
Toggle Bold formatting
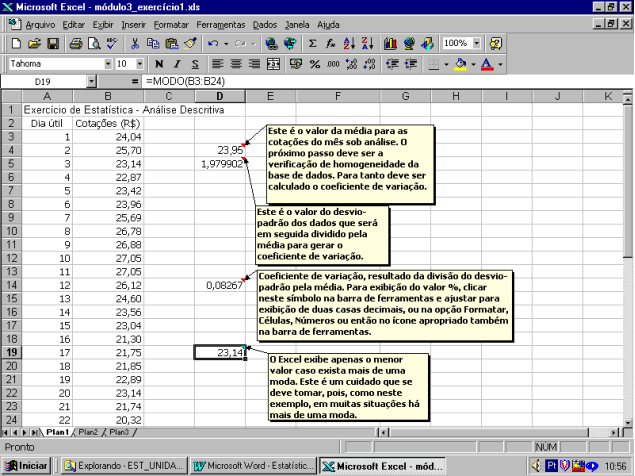click(x=158, y=64)
